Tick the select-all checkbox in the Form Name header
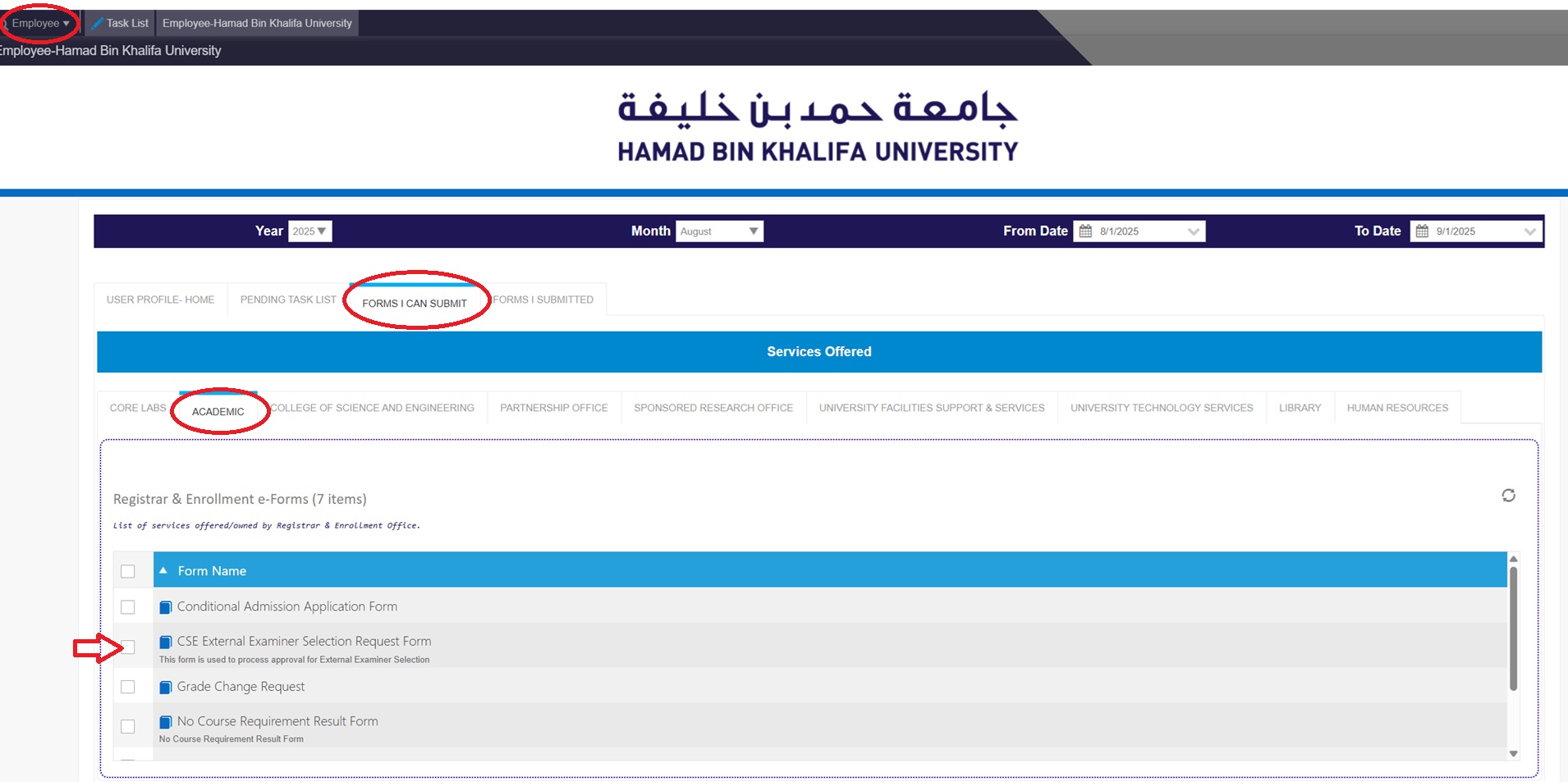Image resolution: width=1568 pixels, height=782 pixels. pos(128,571)
